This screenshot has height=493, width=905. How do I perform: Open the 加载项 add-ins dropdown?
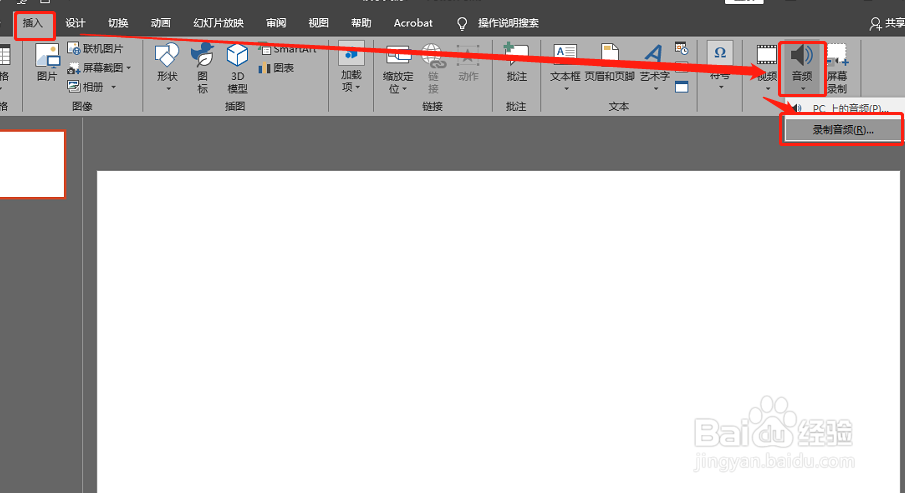pyautogui.click(x=351, y=67)
